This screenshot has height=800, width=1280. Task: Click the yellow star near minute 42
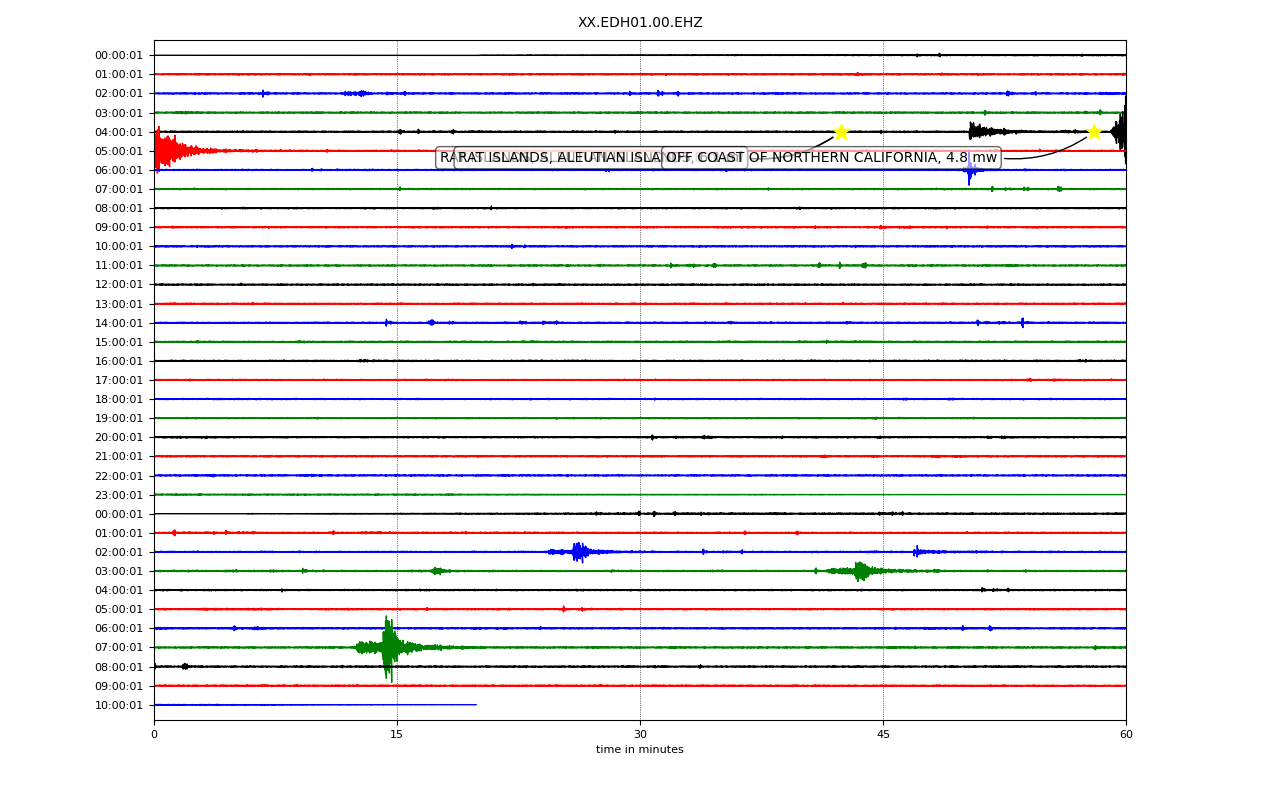click(841, 132)
